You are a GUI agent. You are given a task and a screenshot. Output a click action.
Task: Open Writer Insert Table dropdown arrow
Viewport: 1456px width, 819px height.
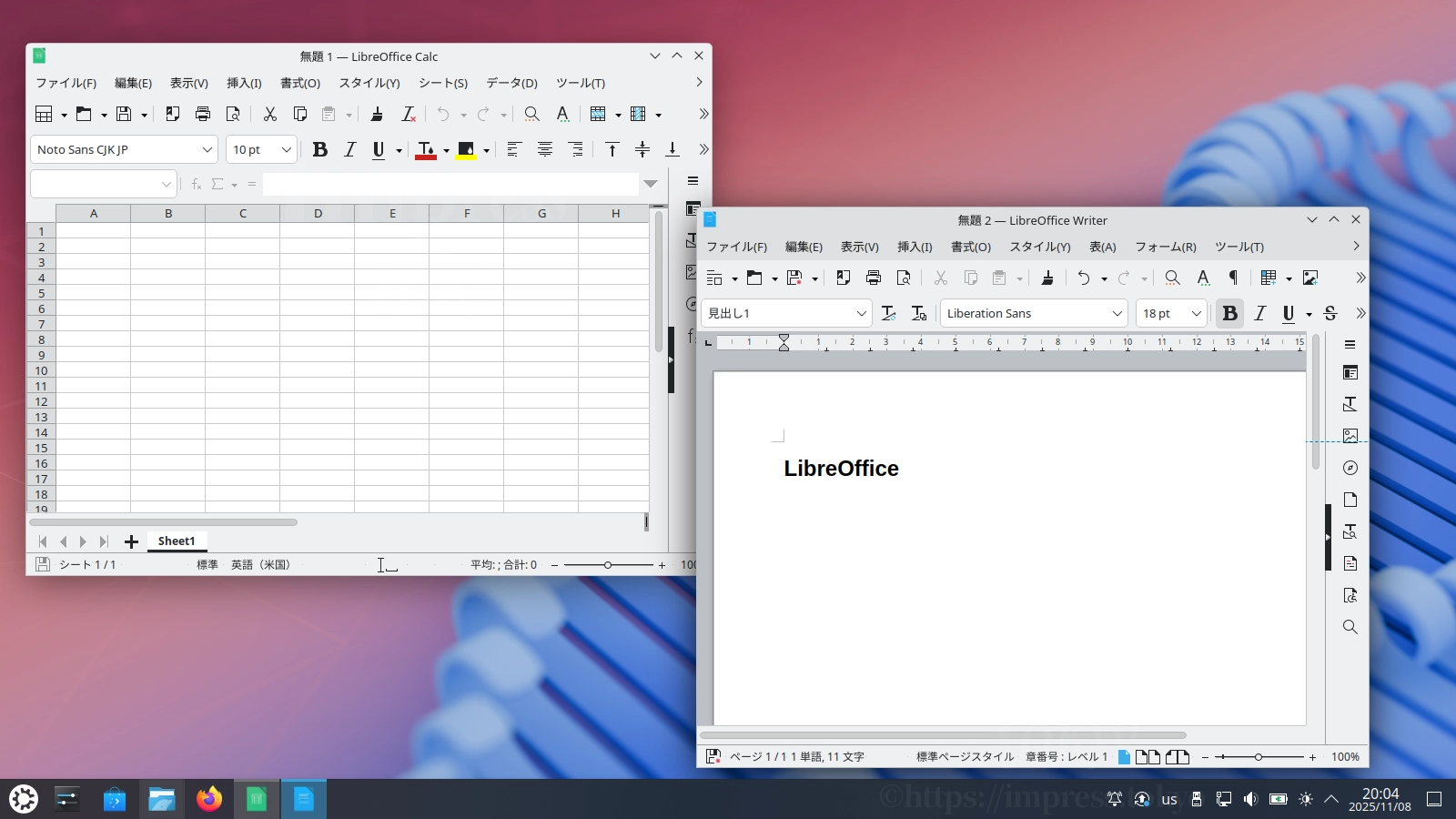(1289, 278)
